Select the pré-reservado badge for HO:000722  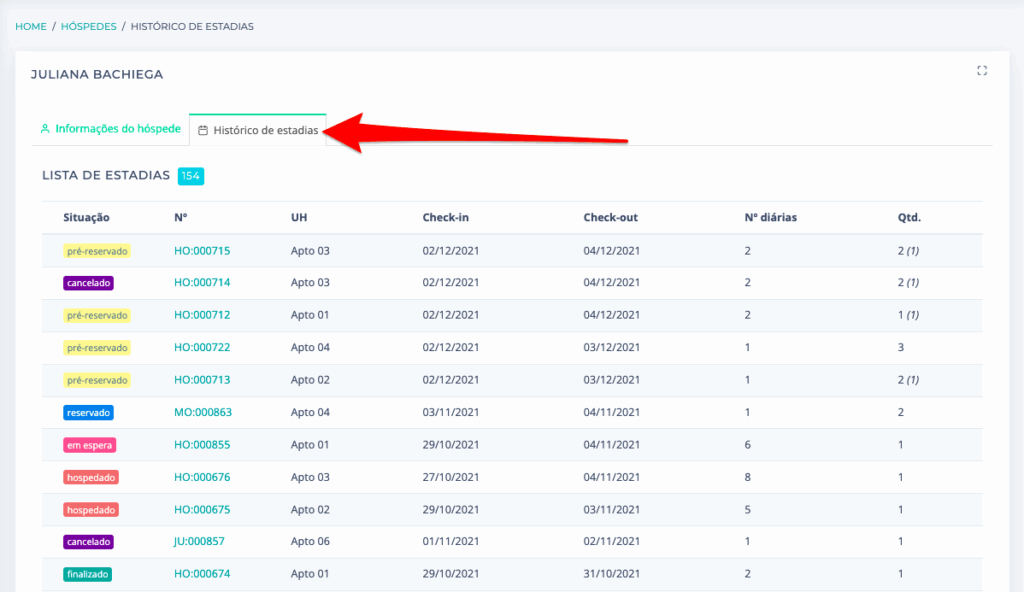pos(97,348)
